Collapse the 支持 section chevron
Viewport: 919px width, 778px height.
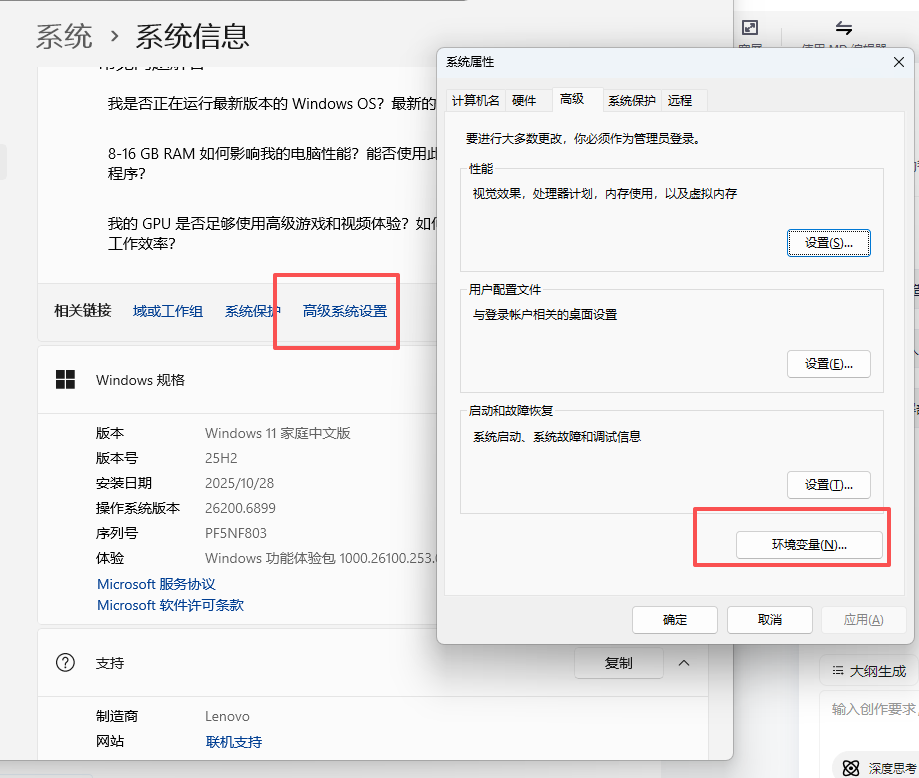(x=684, y=663)
